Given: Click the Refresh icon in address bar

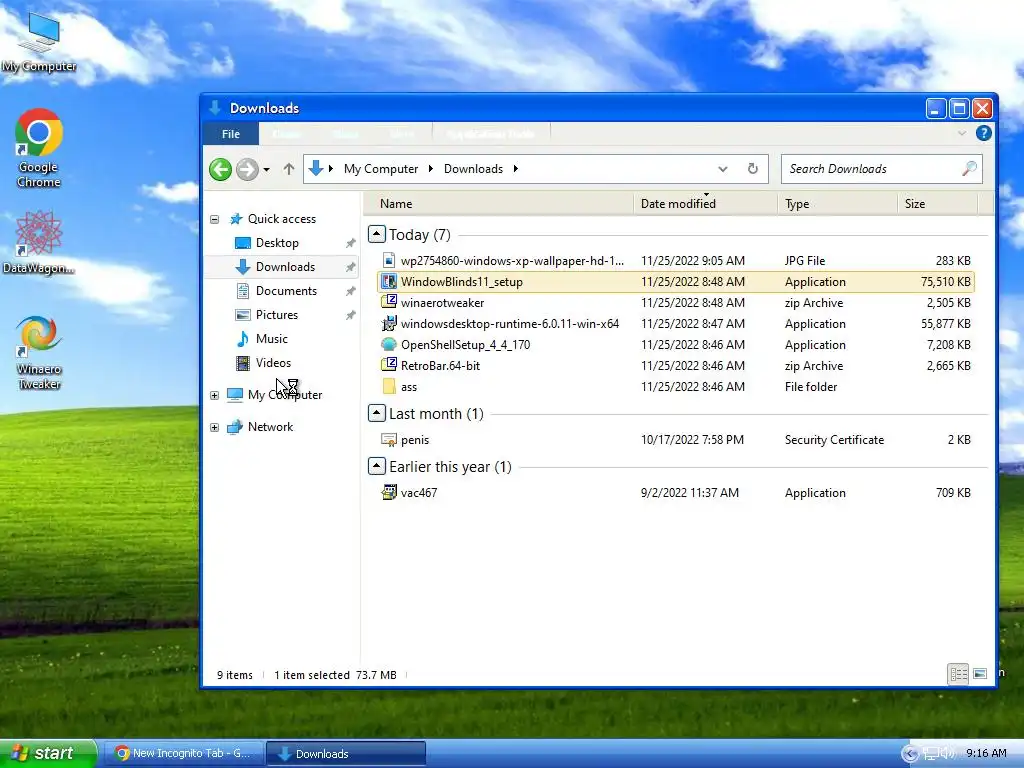Looking at the screenshot, I should (752, 168).
